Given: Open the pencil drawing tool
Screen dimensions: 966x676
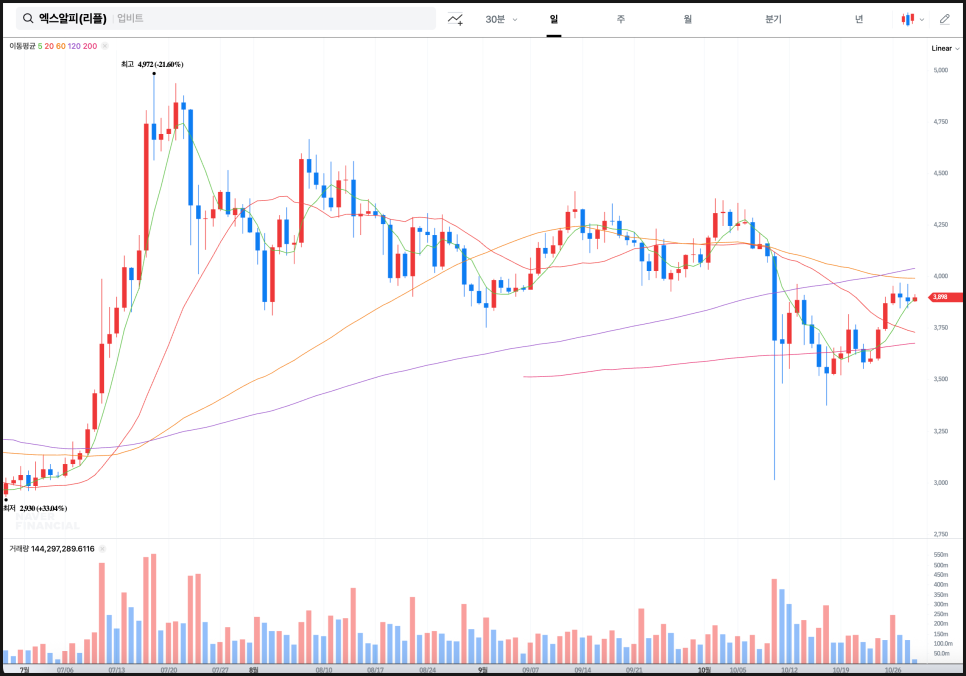Looking at the screenshot, I should [x=945, y=19].
